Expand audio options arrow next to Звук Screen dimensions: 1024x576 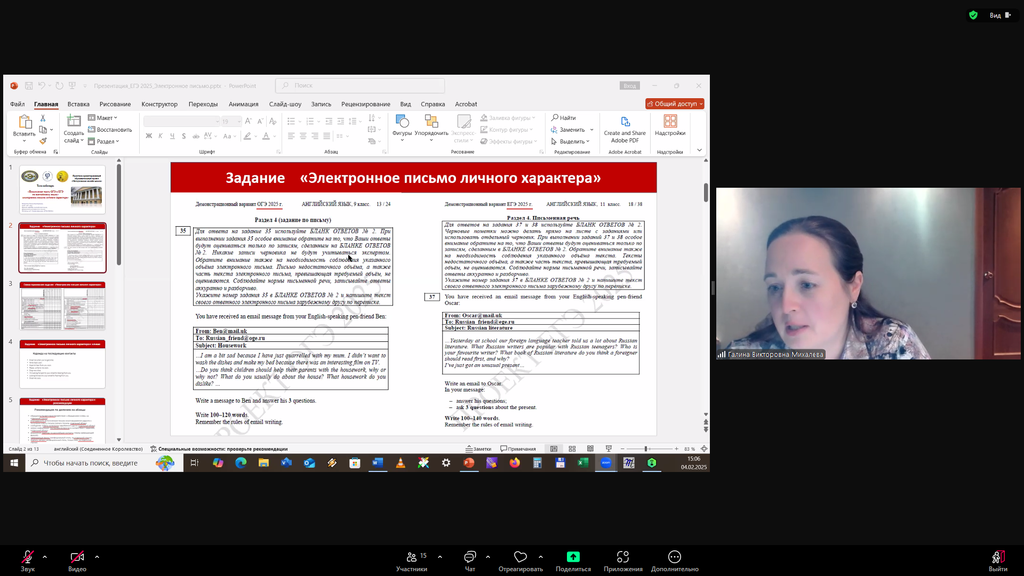pos(44,557)
